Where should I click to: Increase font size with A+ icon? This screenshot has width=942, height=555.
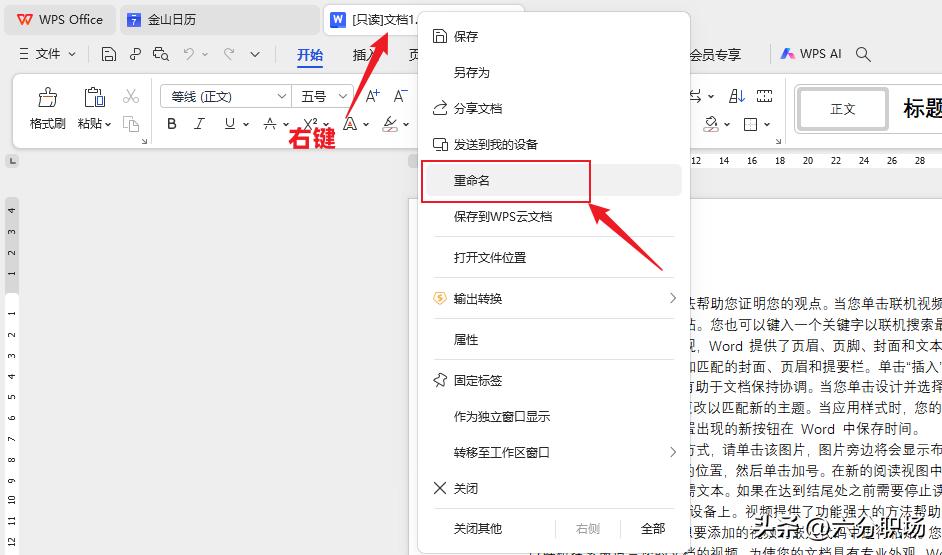tap(372, 96)
